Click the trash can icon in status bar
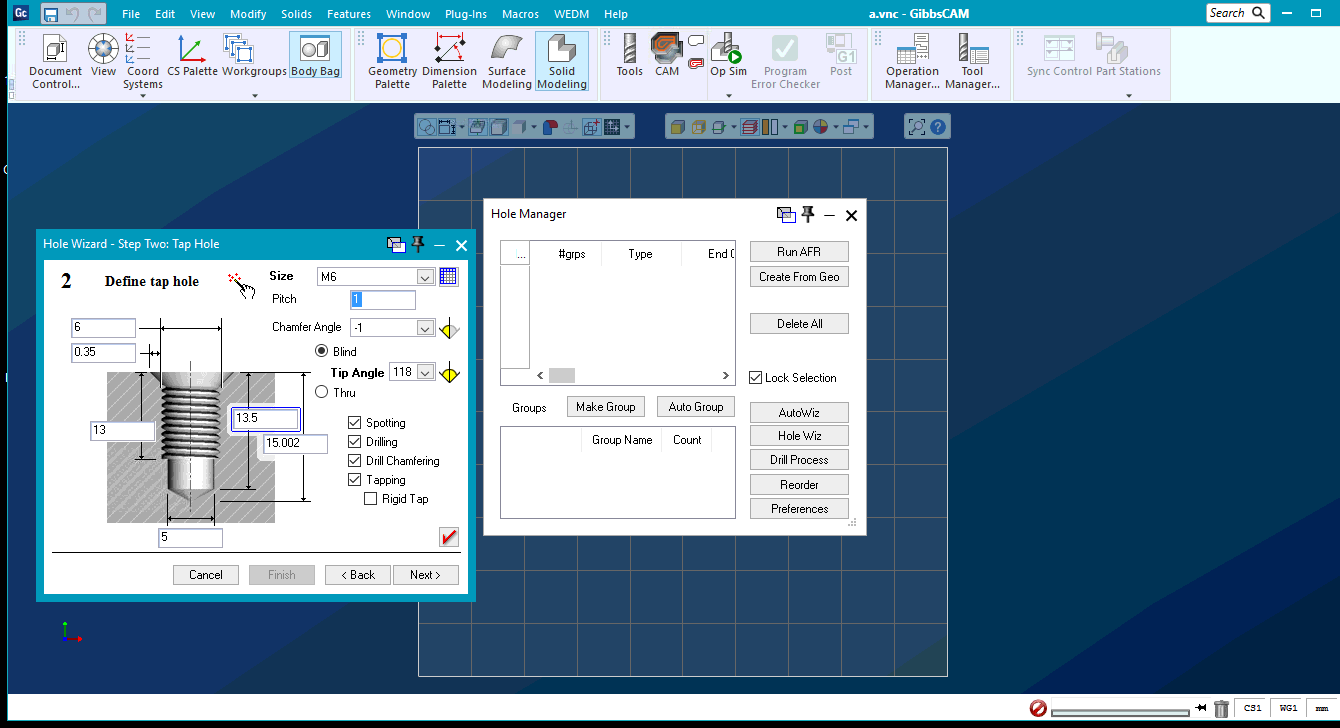 (x=1221, y=708)
